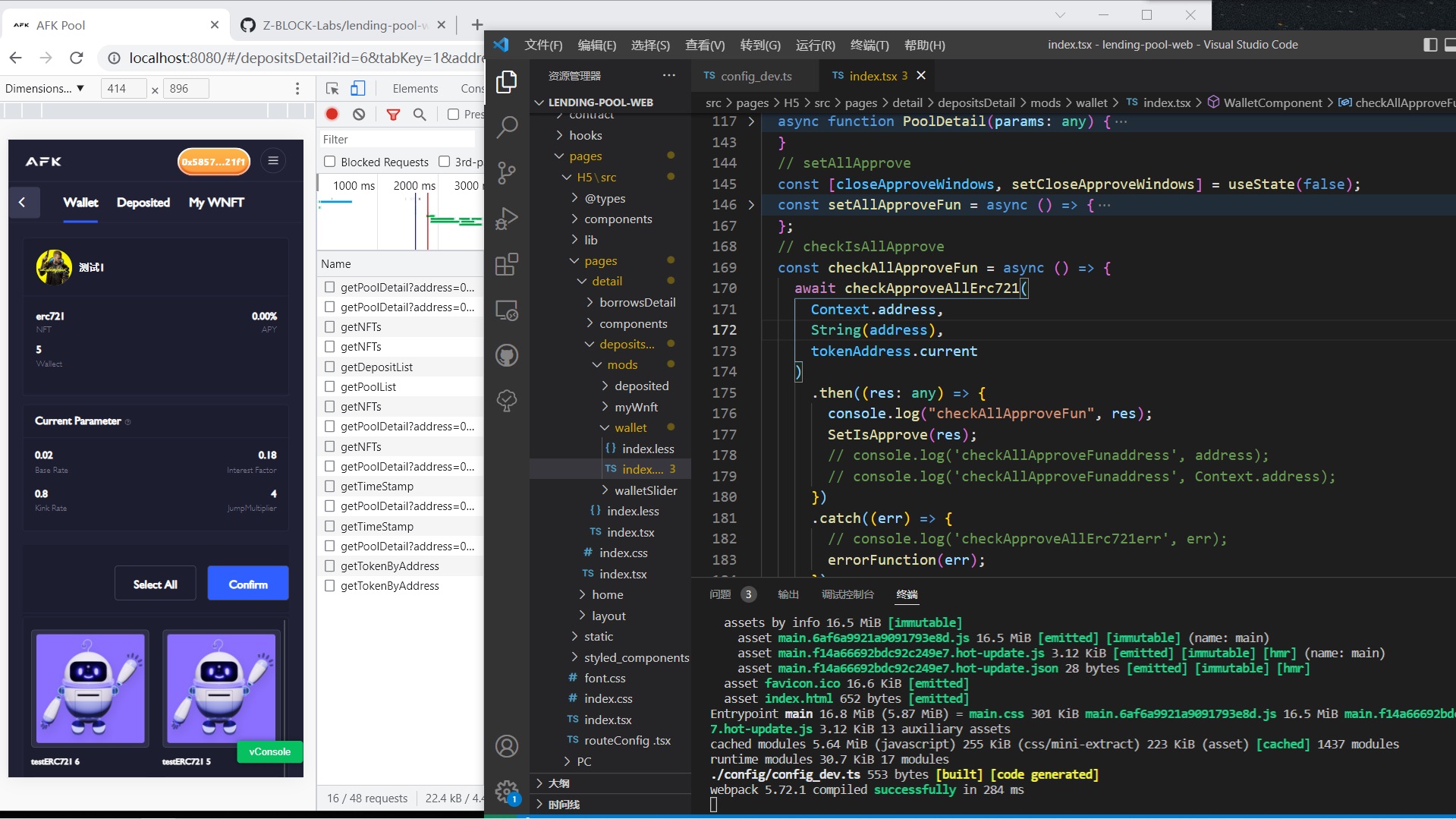Screen dimensions: 1456x819
Task: Open the Source Control view
Action: pyautogui.click(x=506, y=173)
